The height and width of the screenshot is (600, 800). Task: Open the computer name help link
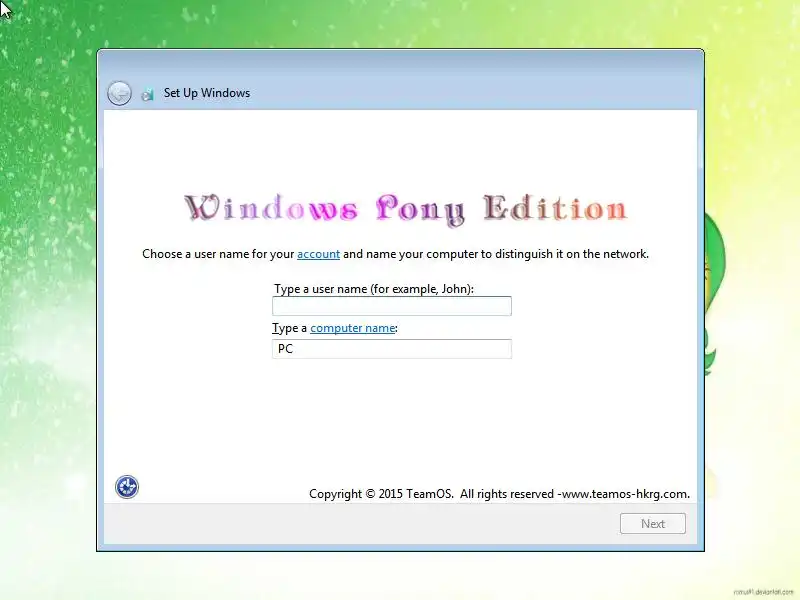pos(353,328)
